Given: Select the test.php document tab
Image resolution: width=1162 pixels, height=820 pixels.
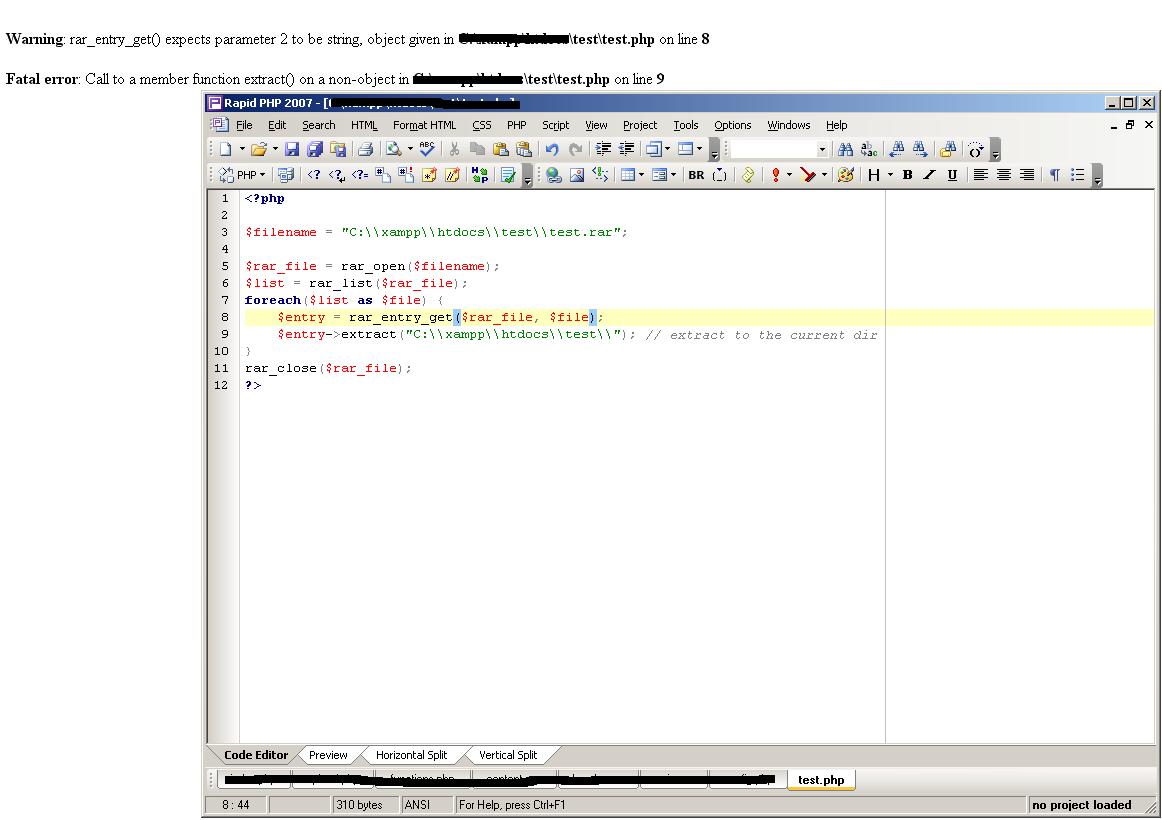Looking at the screenshot, I should click(x=821, y=780).
